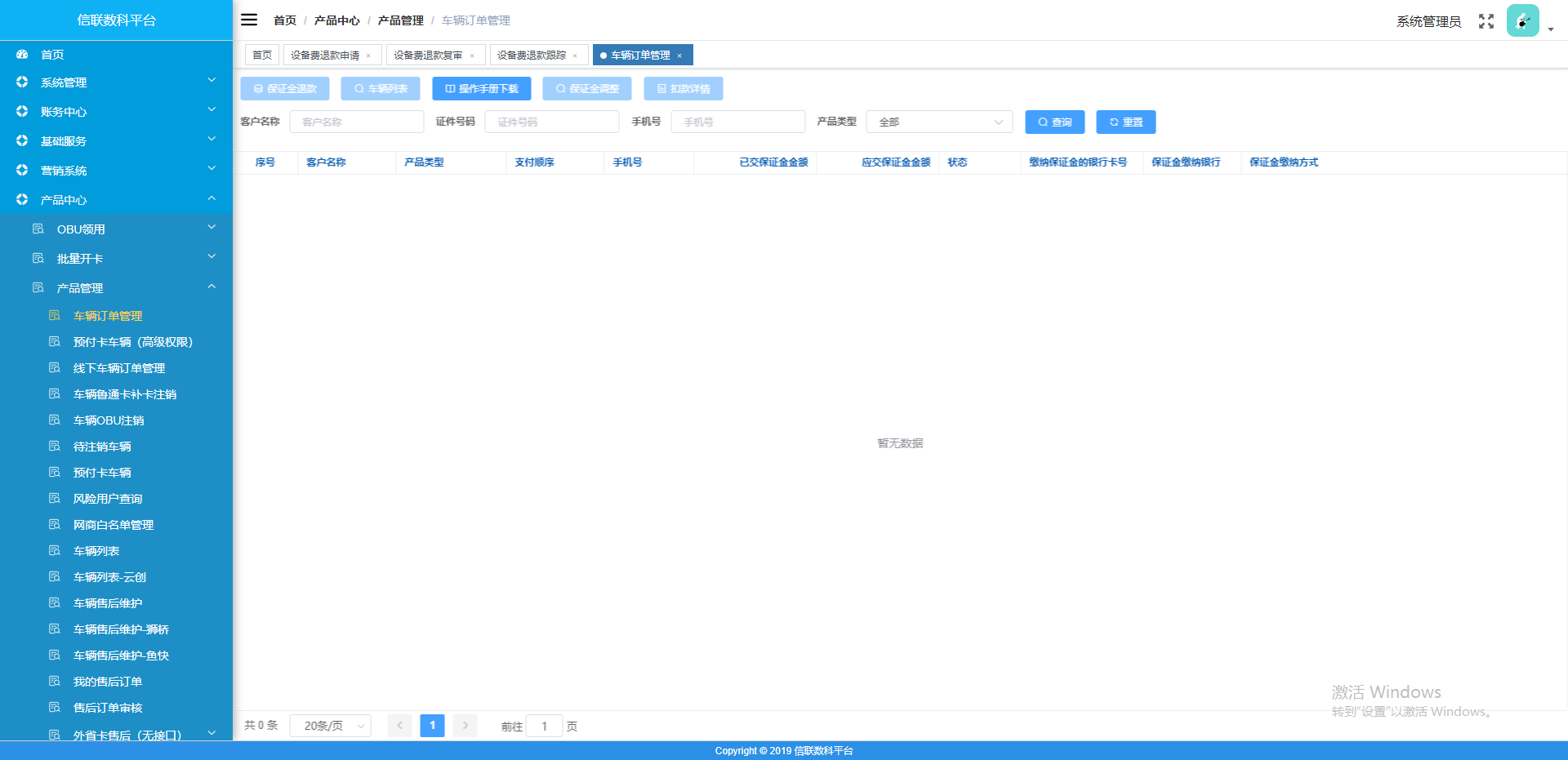Open the user avatar menu
1568x760 pixels.
1522,20
